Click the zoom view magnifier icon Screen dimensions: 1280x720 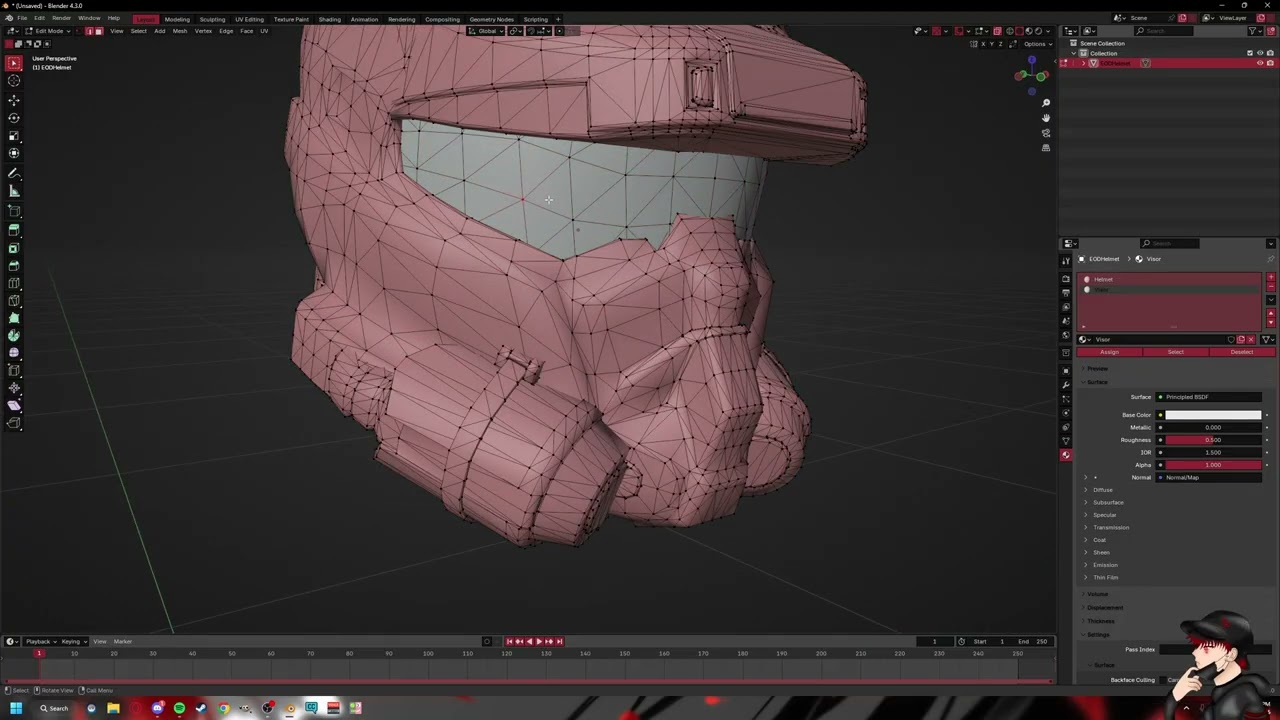[x=1046, y=103]
